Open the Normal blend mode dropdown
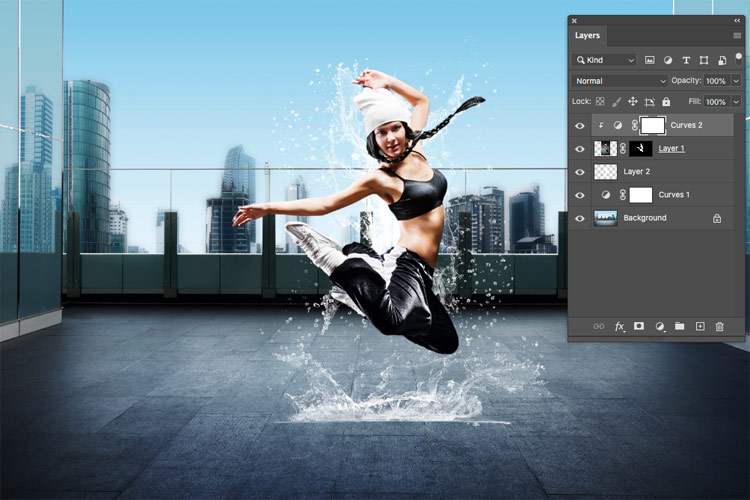This screenshot has height=500, width=750. coord(620,81)
